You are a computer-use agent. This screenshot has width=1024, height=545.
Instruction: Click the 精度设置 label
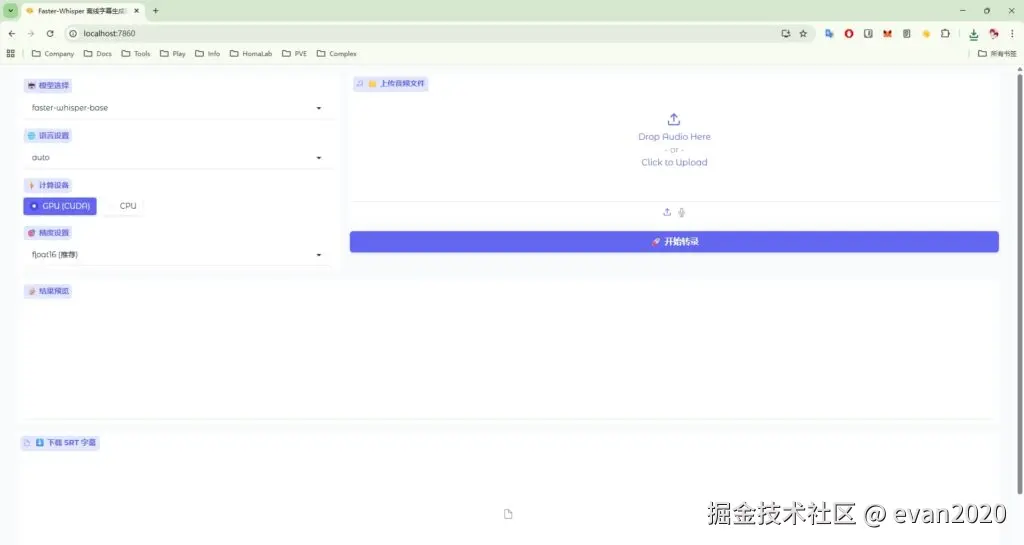(48, 232)
